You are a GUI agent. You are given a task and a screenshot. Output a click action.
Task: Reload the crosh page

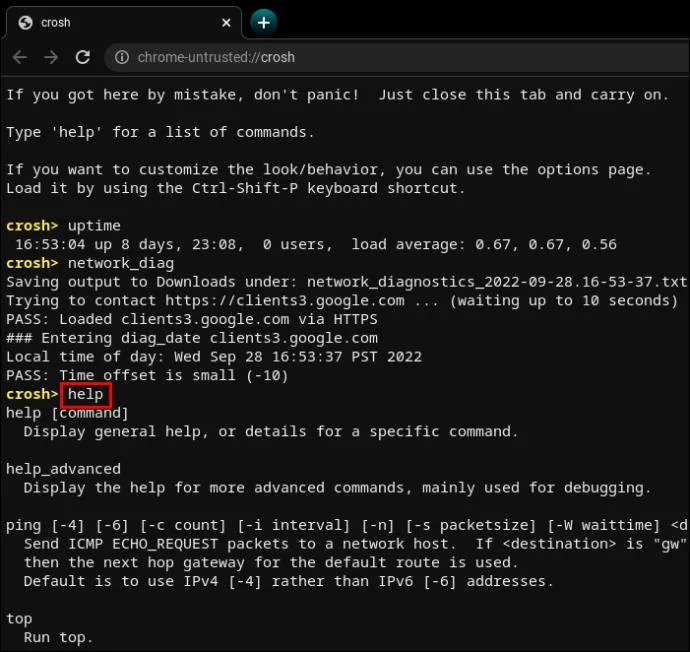83,57
